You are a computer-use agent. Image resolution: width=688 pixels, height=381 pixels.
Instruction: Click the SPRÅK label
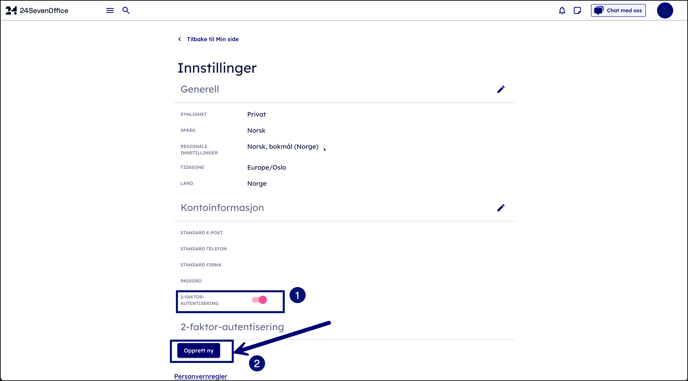coord(188,130)
